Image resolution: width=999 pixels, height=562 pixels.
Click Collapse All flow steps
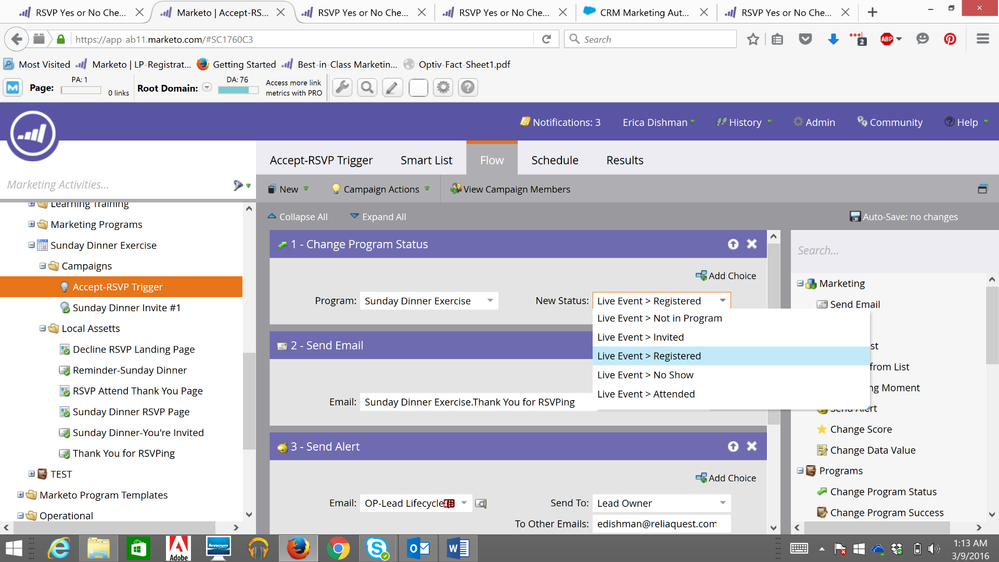click(298, 217)
